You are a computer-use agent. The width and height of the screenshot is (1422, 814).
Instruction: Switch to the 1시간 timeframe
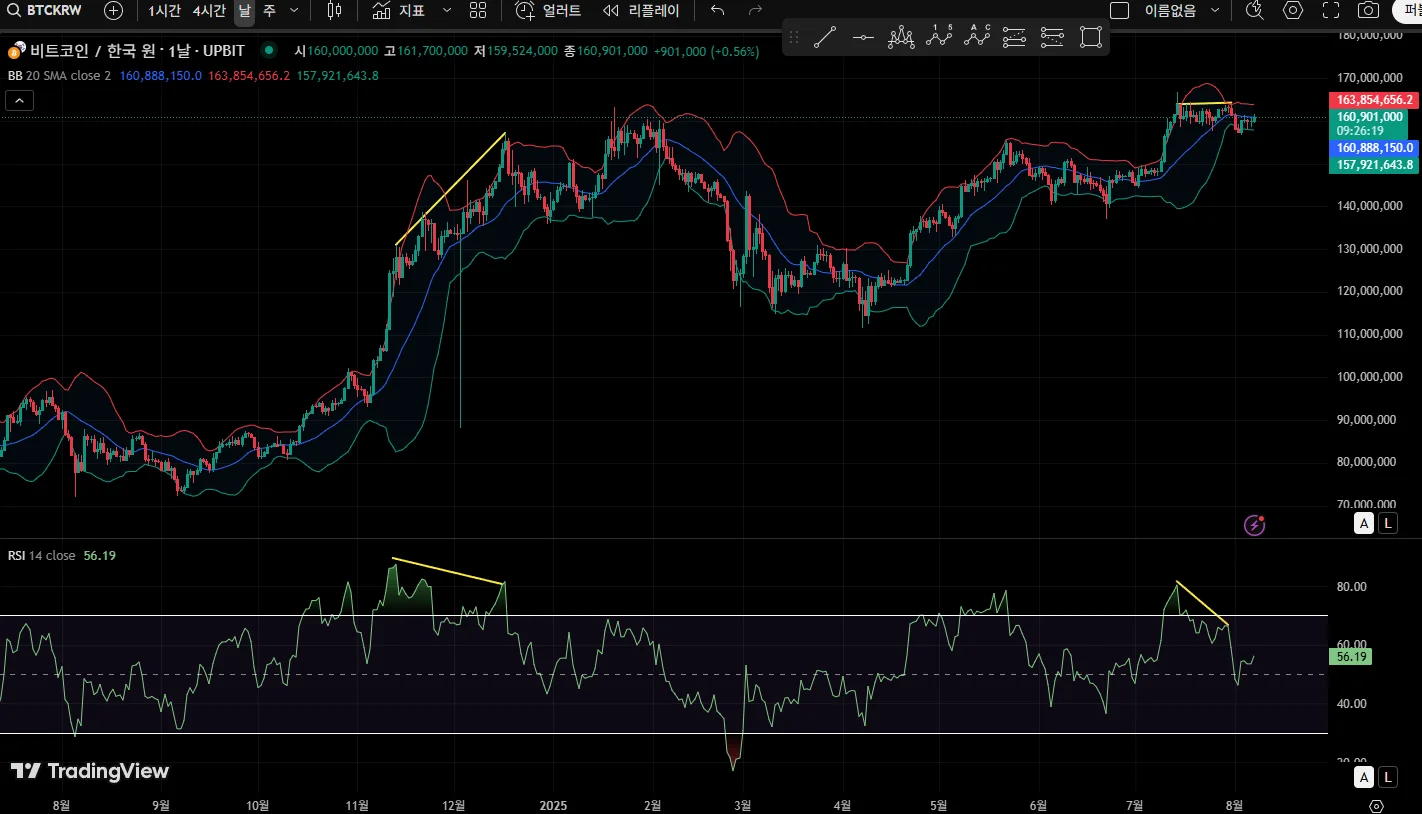click(x=165, y=11)
